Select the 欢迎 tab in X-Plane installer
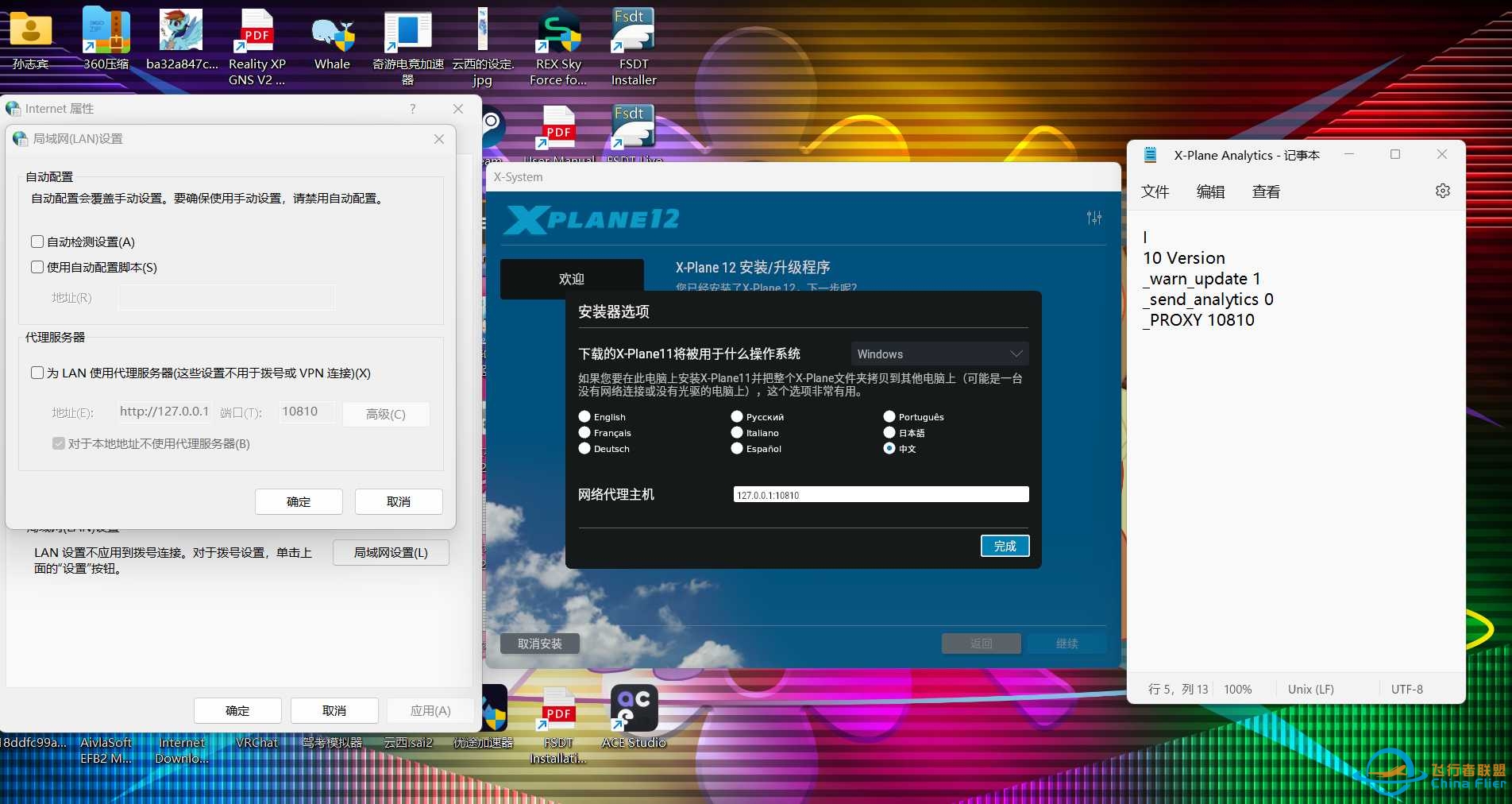The height and width of the screenshot is (804, 1512). click(x=572, y=279)
